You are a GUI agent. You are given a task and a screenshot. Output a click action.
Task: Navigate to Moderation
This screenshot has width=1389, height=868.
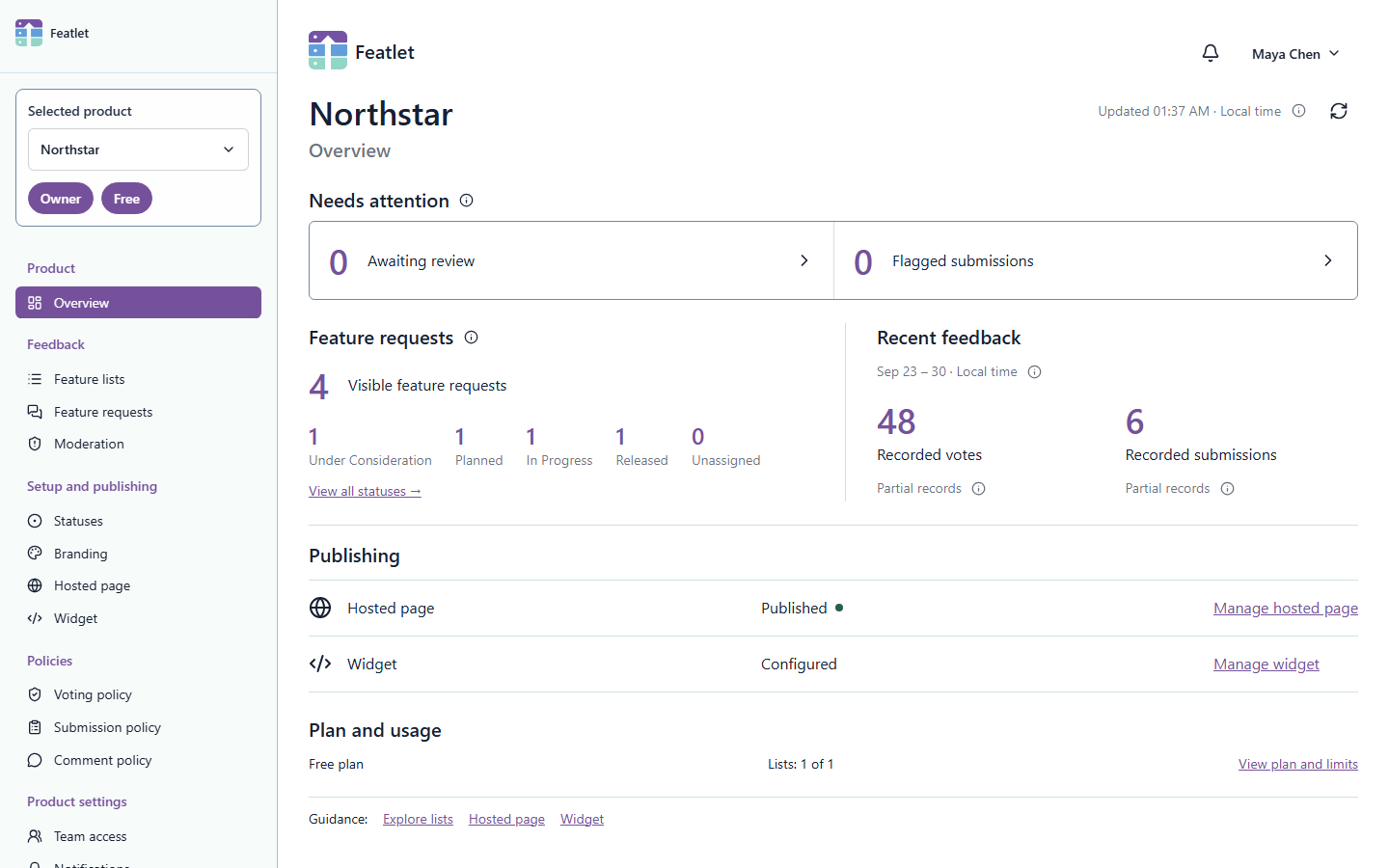(138, 444)
